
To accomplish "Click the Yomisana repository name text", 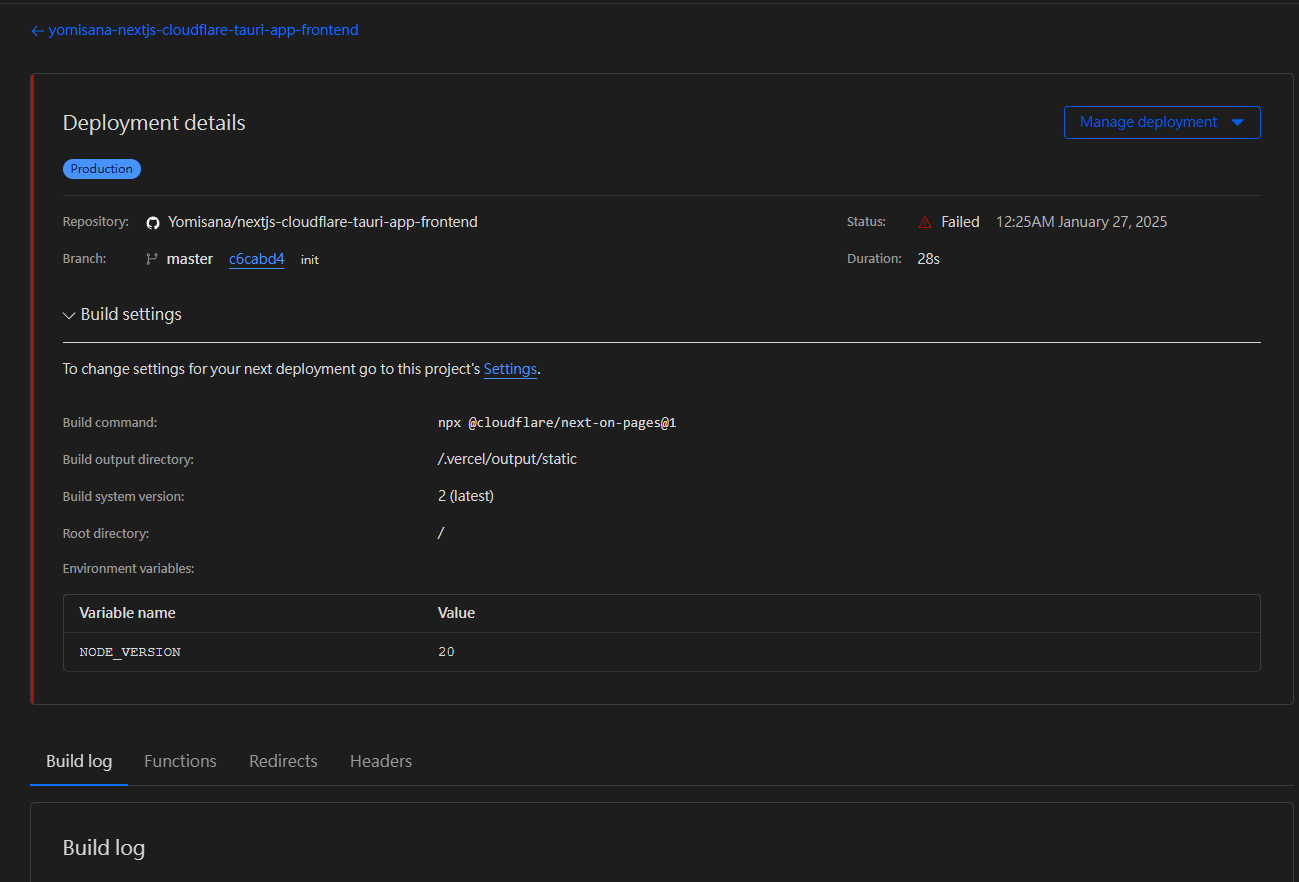I will click(322, 222).
